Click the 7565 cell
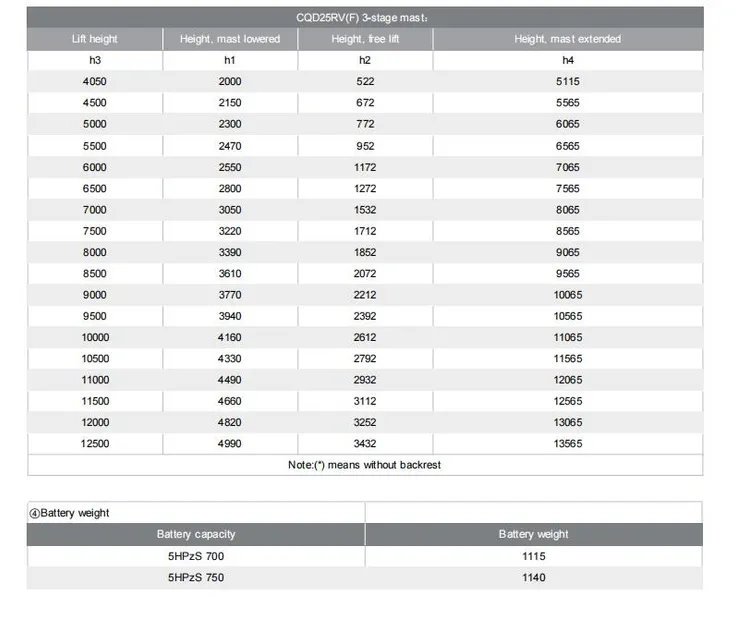This screenshot has width=749, height=620. coord(567,189)
